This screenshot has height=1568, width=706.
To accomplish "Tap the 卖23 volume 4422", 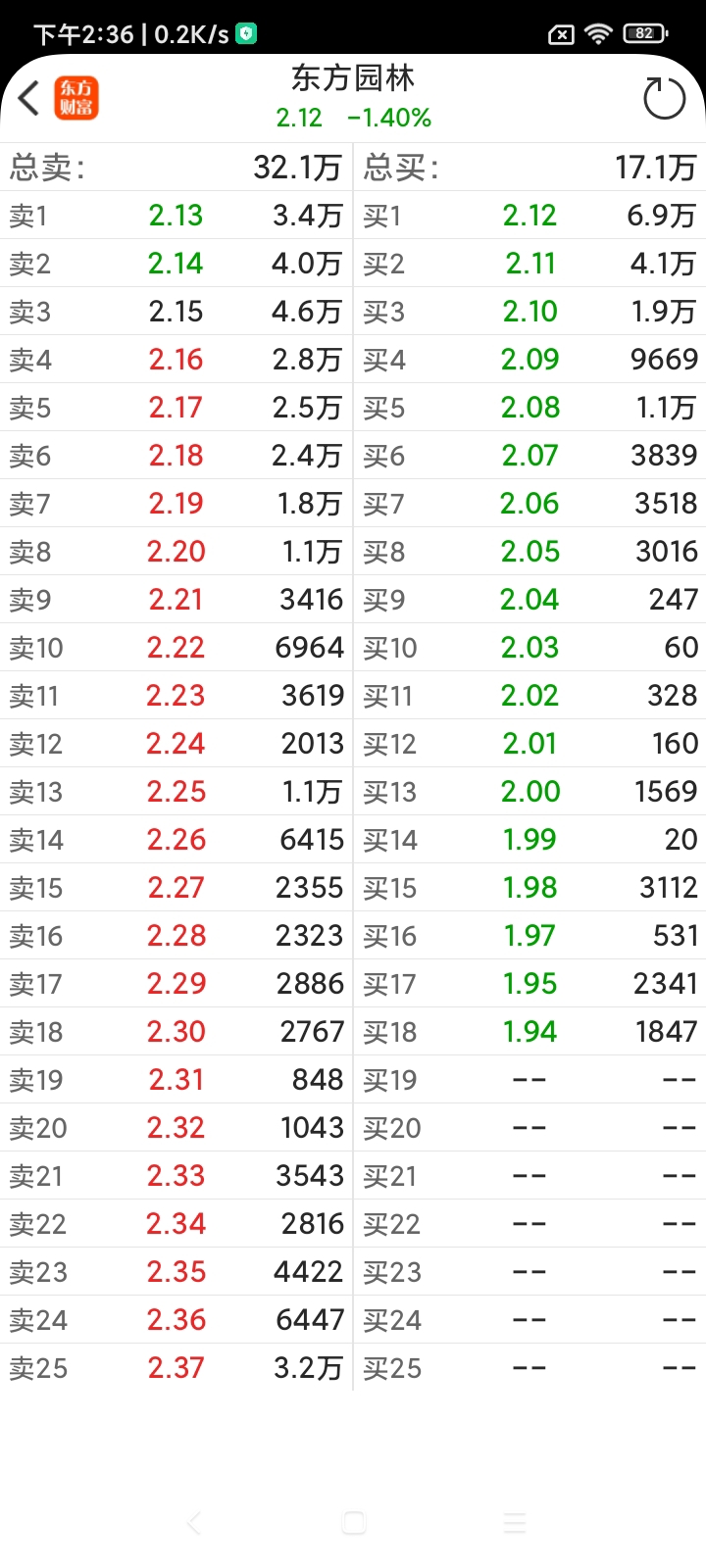I will tap(309, 1272).
